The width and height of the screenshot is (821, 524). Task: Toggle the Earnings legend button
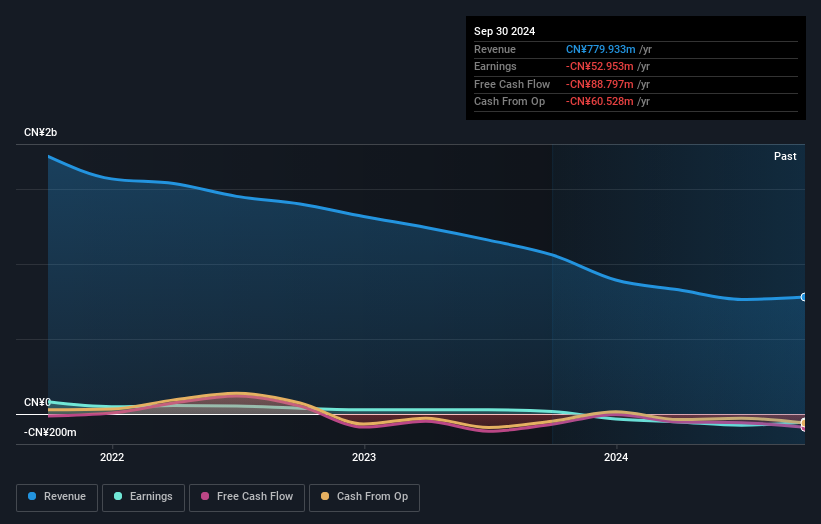pos(143,497)
